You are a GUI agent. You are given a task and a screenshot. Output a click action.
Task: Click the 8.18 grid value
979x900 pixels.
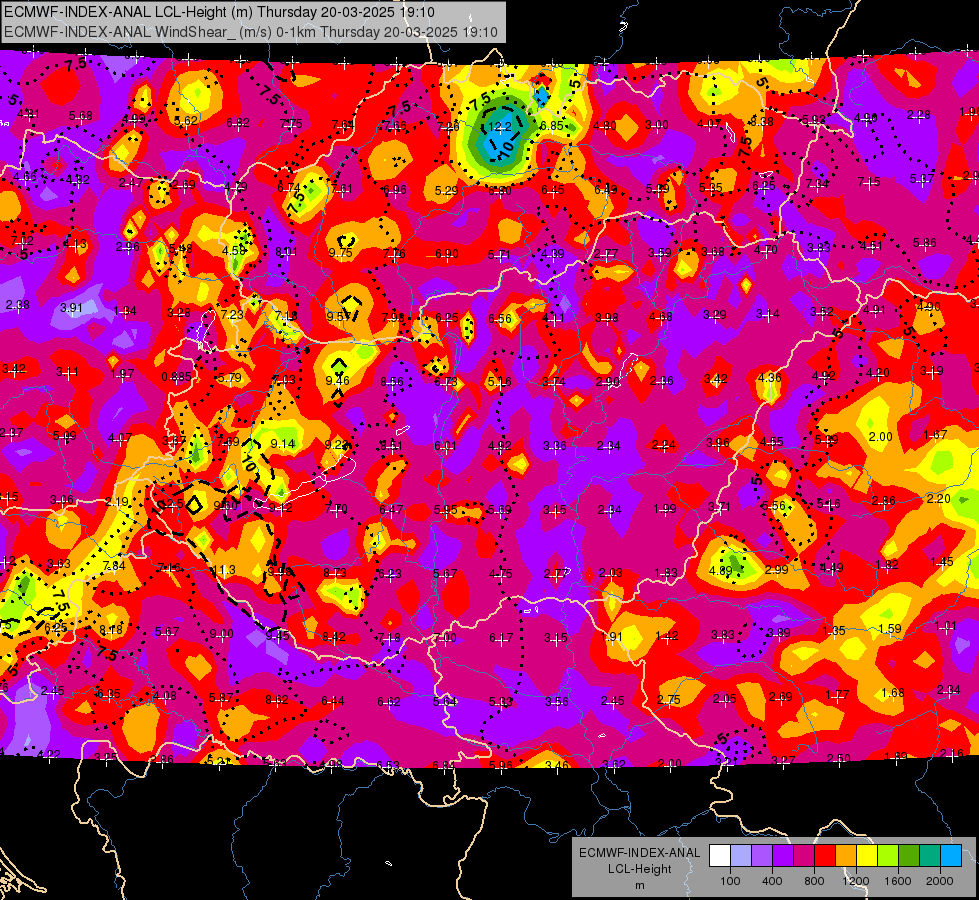pos(111,630)
